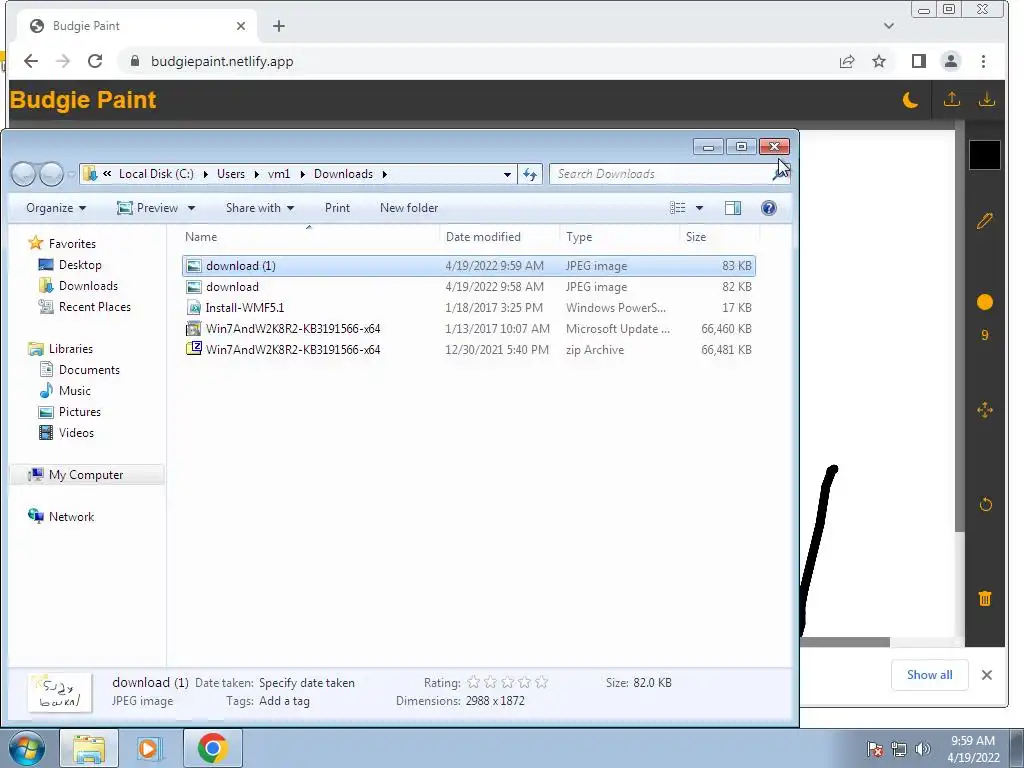Bookmark this page with the star icon
Viewport: 1024px width, 768px height.
click(879, 61)
